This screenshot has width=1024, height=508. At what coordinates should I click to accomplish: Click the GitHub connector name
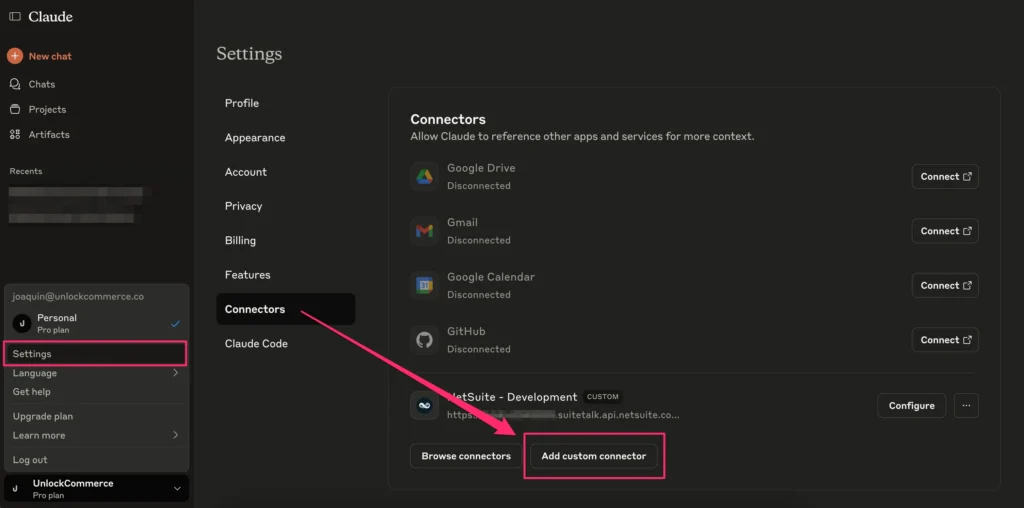coord(466,331)
